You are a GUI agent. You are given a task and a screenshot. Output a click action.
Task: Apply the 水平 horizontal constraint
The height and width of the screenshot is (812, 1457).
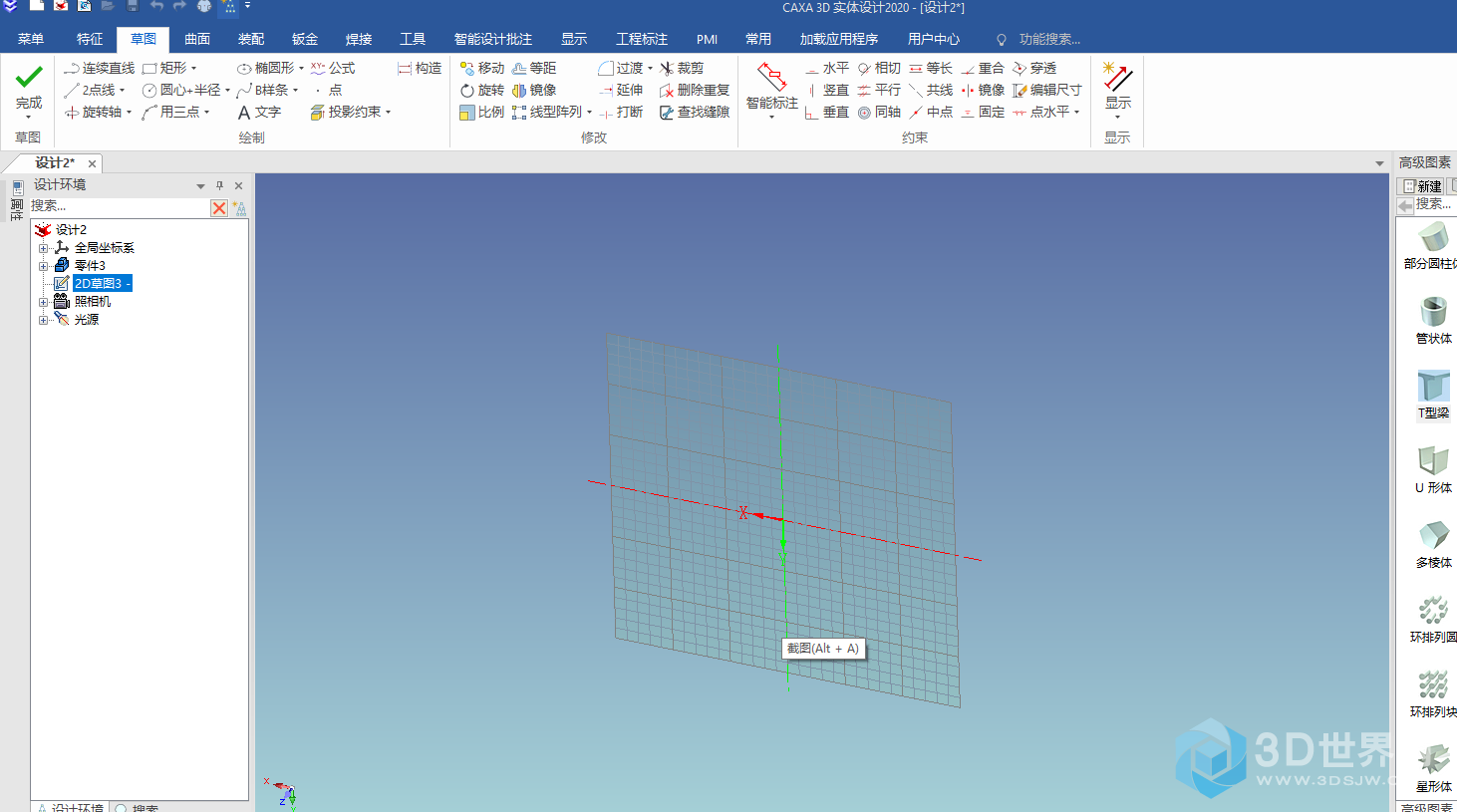pos(827,68)
